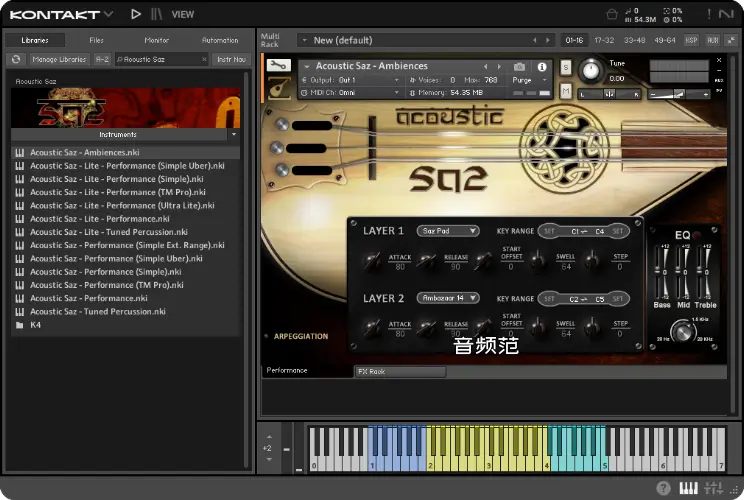Solo the instrument with S button
Image resolution: width=744 pixels, height=500 pixels.
(566, 67)
